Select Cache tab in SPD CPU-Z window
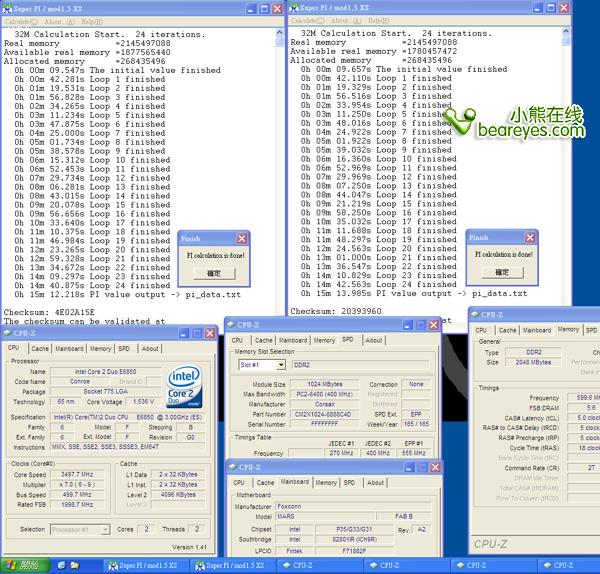Viewport: 600px width, 574px height. point(264,340)
